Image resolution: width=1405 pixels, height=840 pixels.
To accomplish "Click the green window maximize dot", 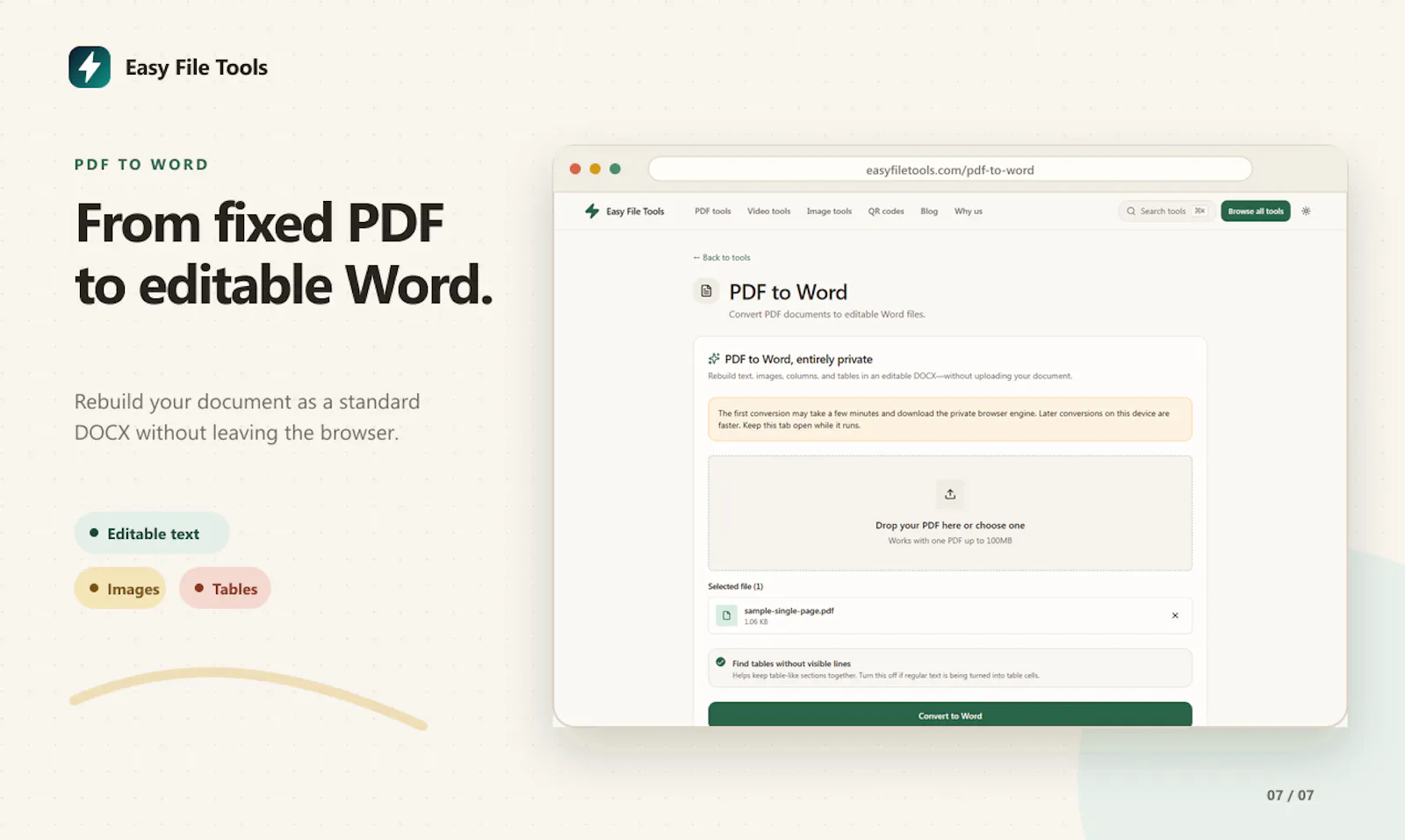I will pos(615,169).
